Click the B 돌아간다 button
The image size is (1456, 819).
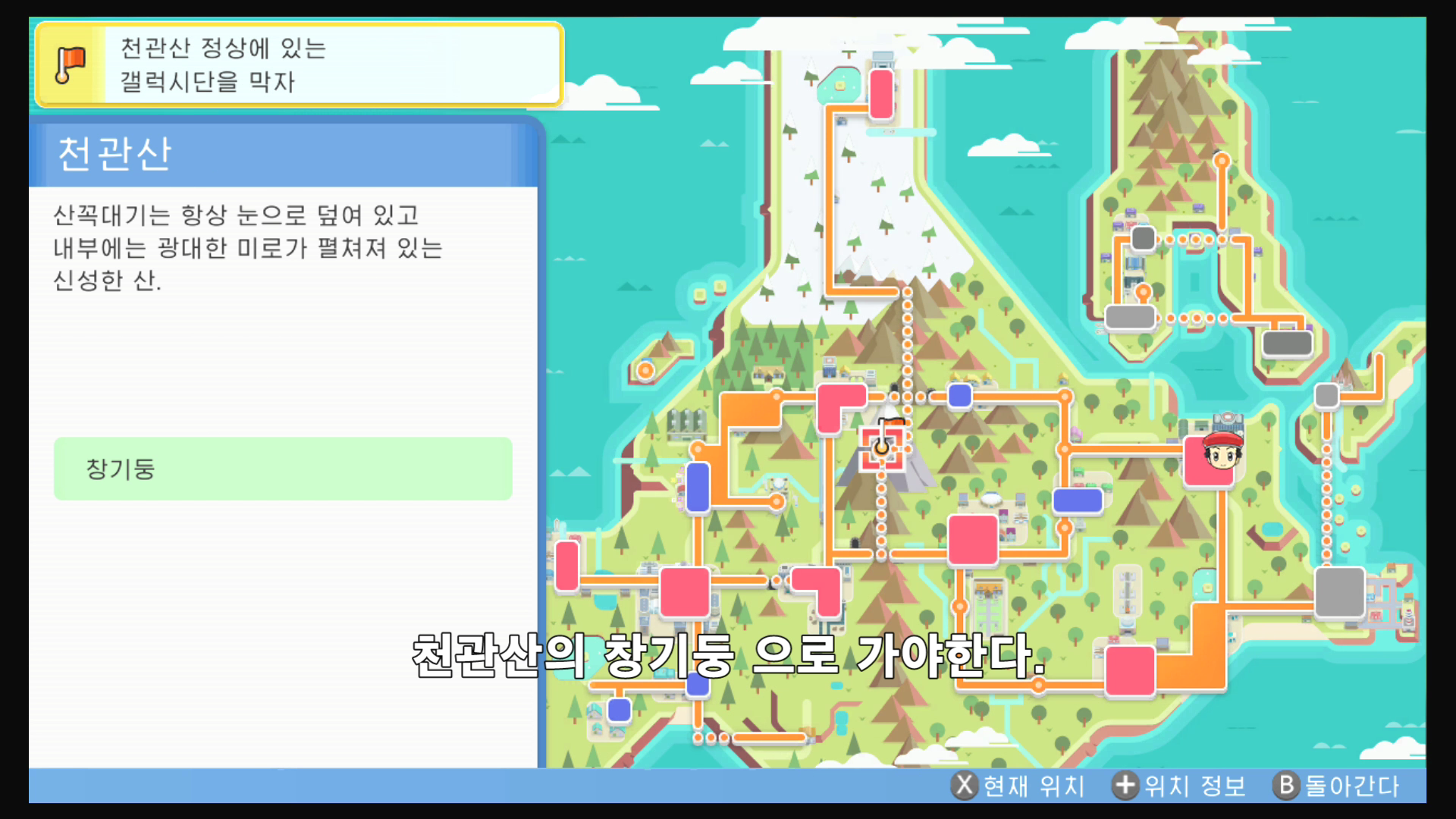point(1336,786)
